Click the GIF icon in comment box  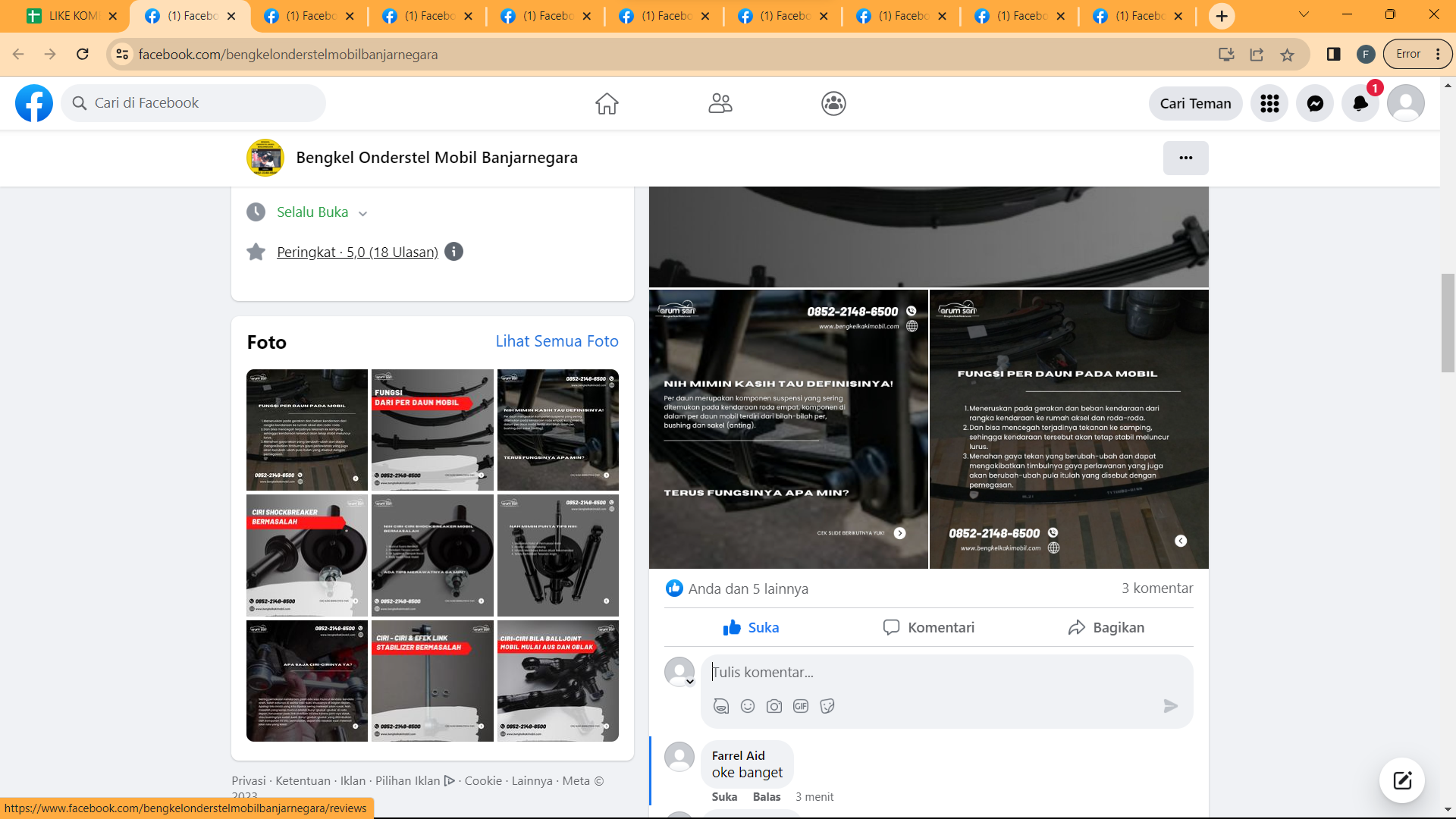point(801,706)
